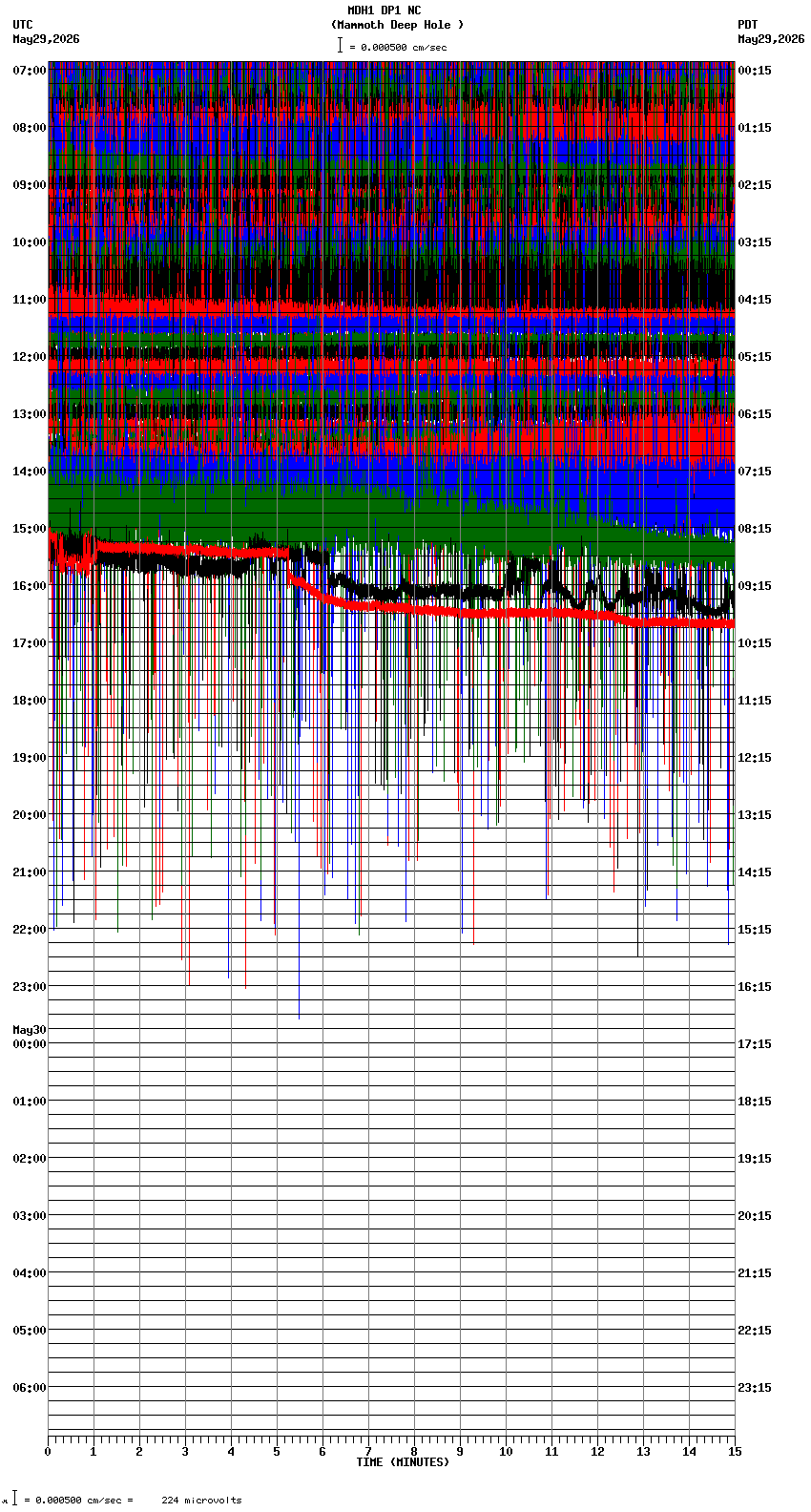Image resolution: width=811 pixels, height=1512 pixels.
Task: Click minute tick label '0' on axis
Action: pos(48,1452)
